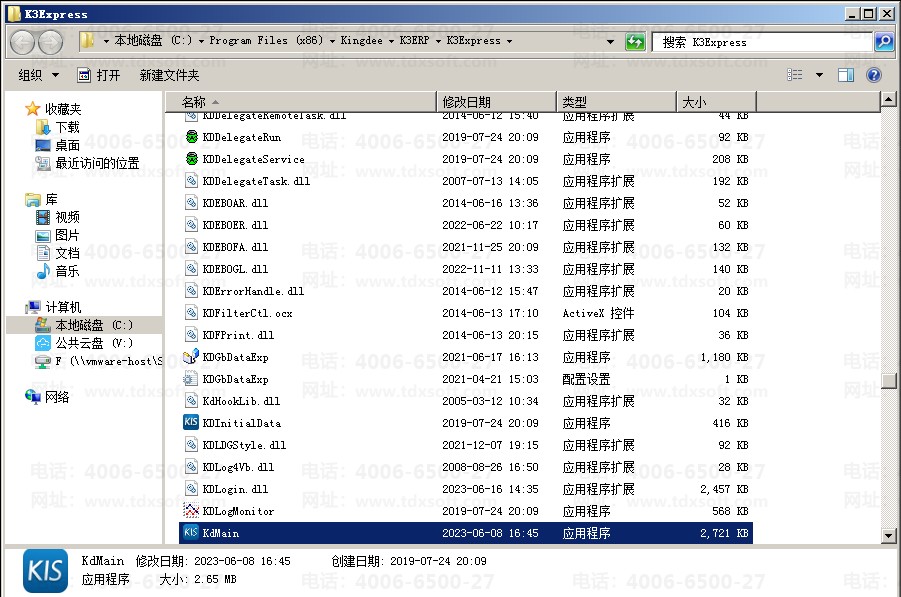Click the 打开 toolbar button
This screenshot has width=901, height=597.
(98, 75)
